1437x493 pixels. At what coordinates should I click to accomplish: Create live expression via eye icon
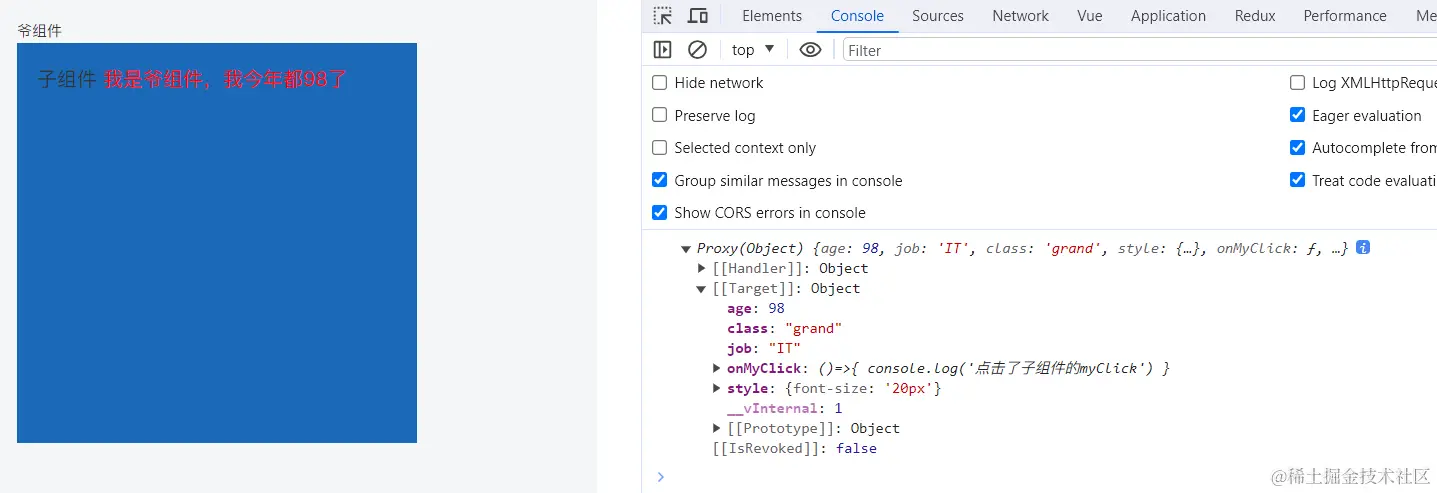pyautogui.click(x=811, y=50)
